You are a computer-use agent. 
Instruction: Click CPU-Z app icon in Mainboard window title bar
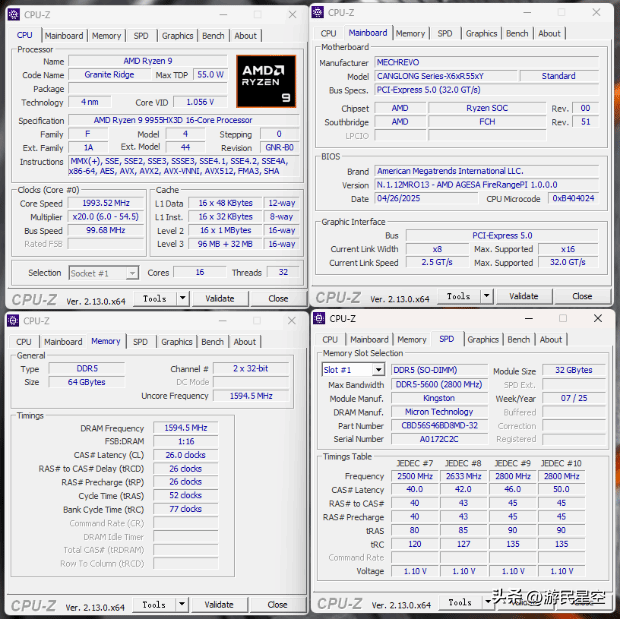click(318, 12)
